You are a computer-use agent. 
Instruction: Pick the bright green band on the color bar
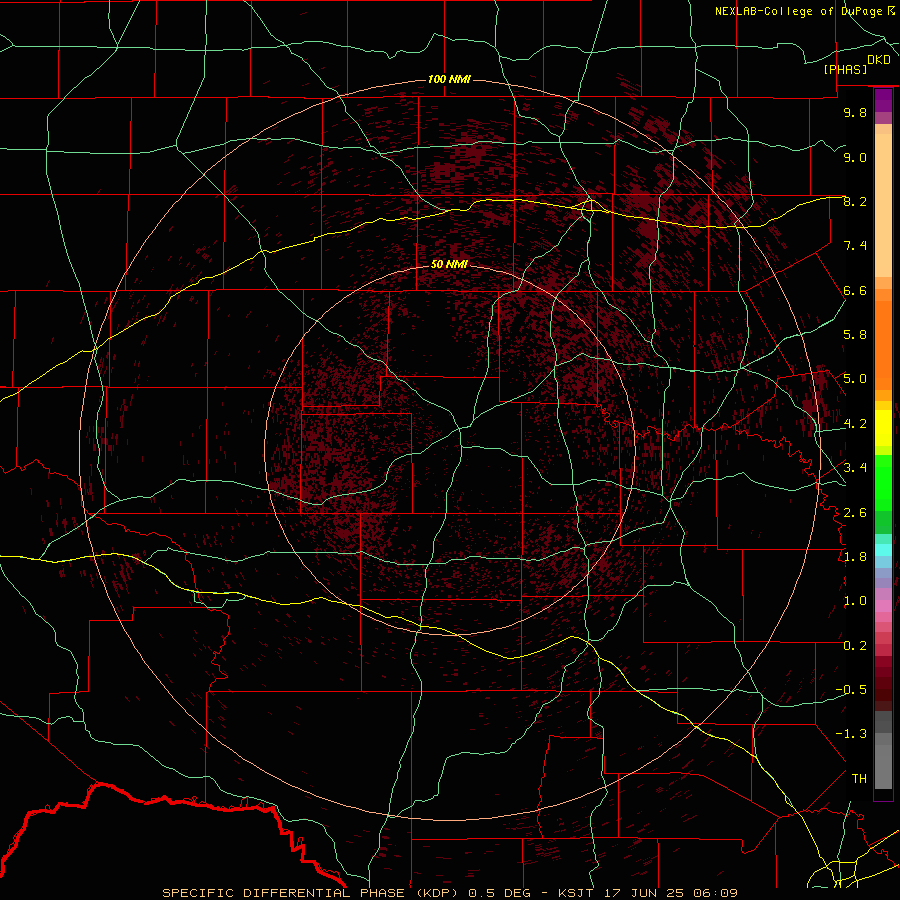[x=883, y=483]
